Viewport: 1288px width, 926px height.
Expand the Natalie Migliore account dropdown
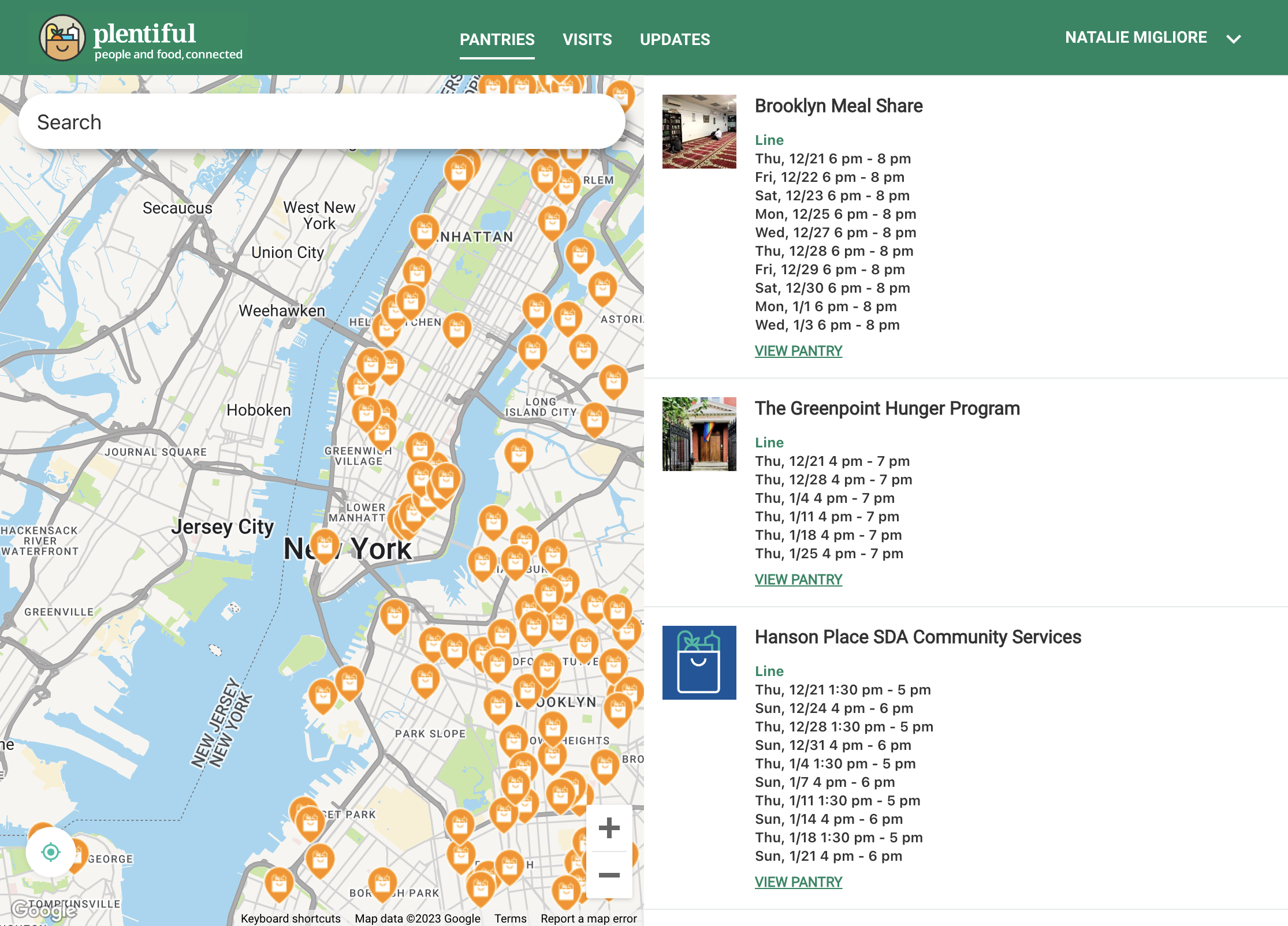point(1234,39)
